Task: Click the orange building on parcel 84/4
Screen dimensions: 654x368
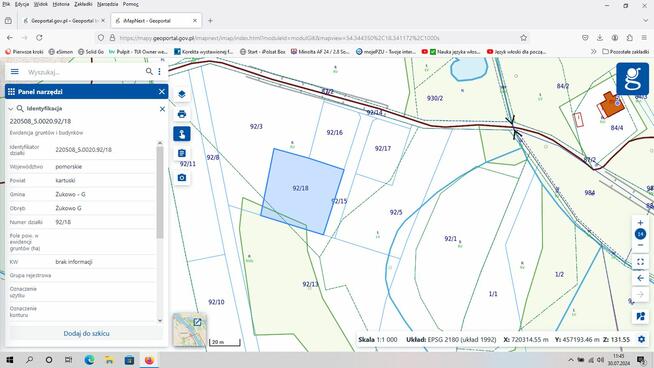Action: (x=612, y=104)
